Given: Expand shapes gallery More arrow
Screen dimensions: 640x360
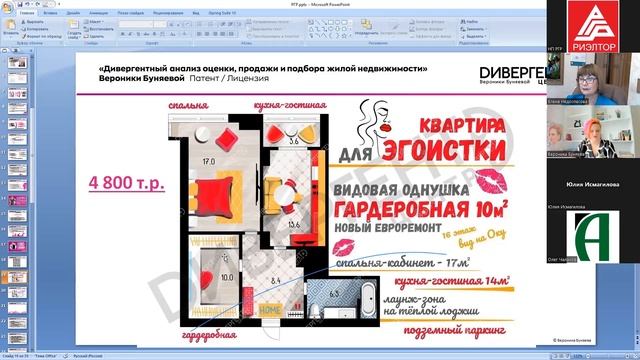Looking at the screenshot, I should [350, 36].
